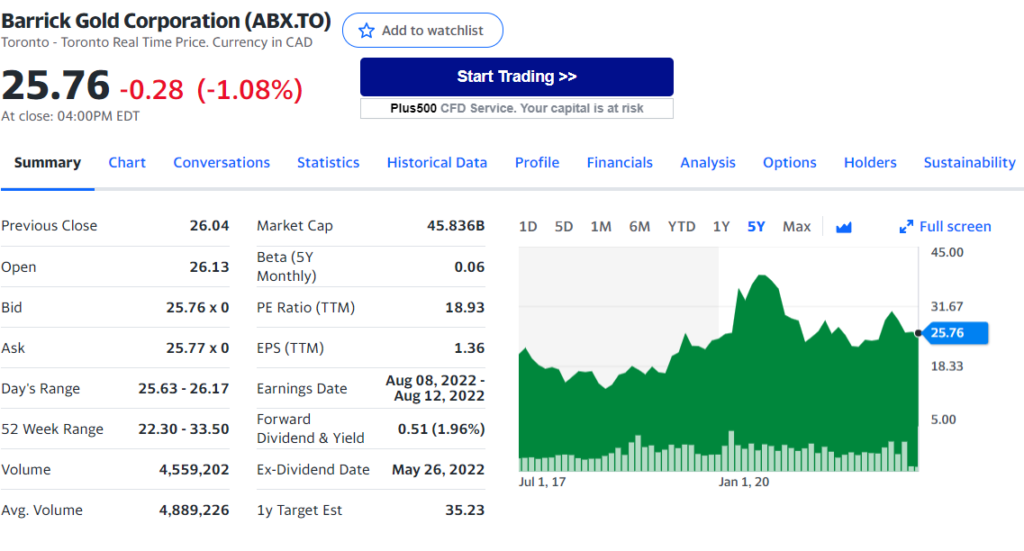Open the Conversations tab
The height and width of the screenshot is (551, 1024).
click(x=221, y=163)
